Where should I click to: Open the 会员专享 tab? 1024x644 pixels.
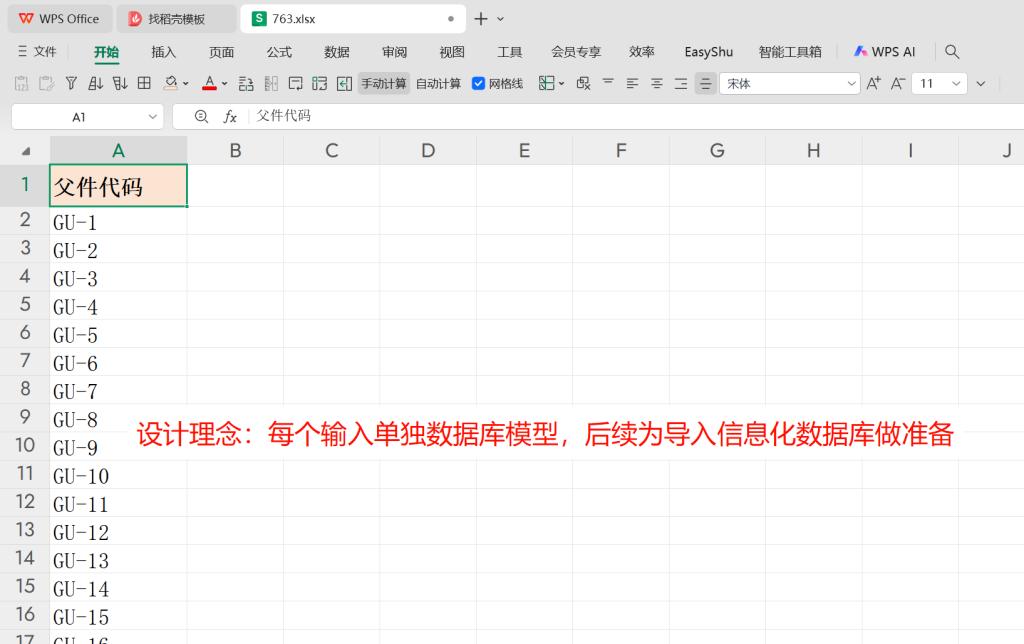pyautogui.click(x=575, y=52)
